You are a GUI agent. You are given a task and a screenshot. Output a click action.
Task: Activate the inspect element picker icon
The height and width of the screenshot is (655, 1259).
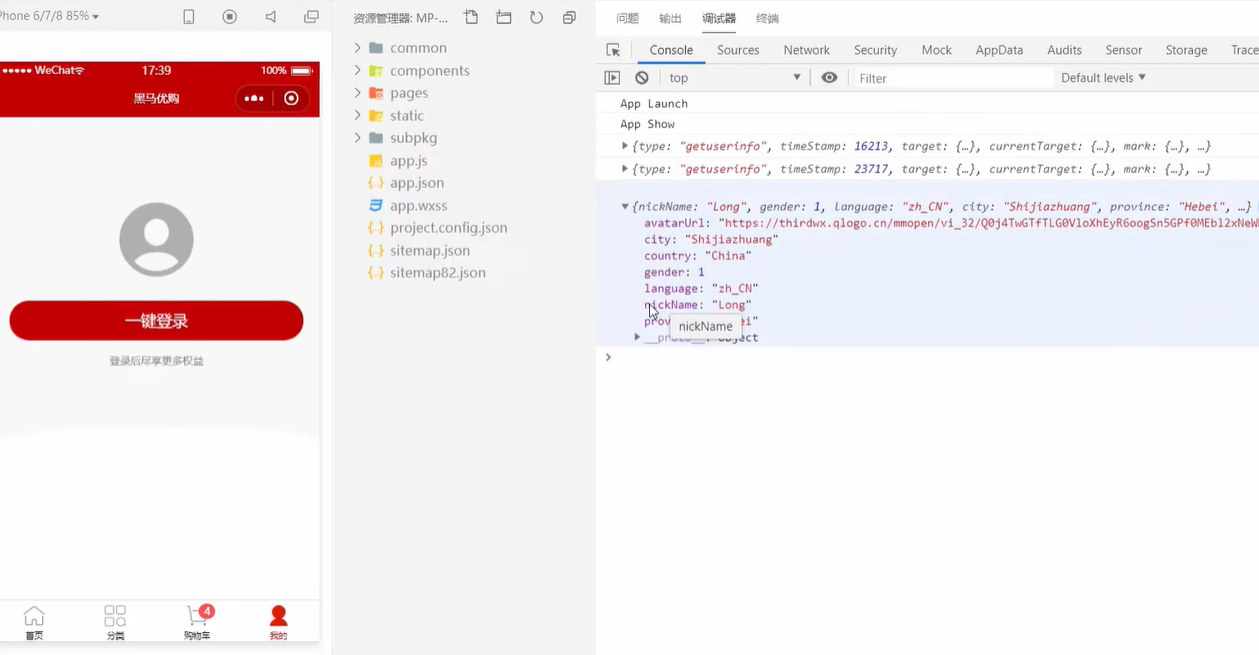(613, 50)
